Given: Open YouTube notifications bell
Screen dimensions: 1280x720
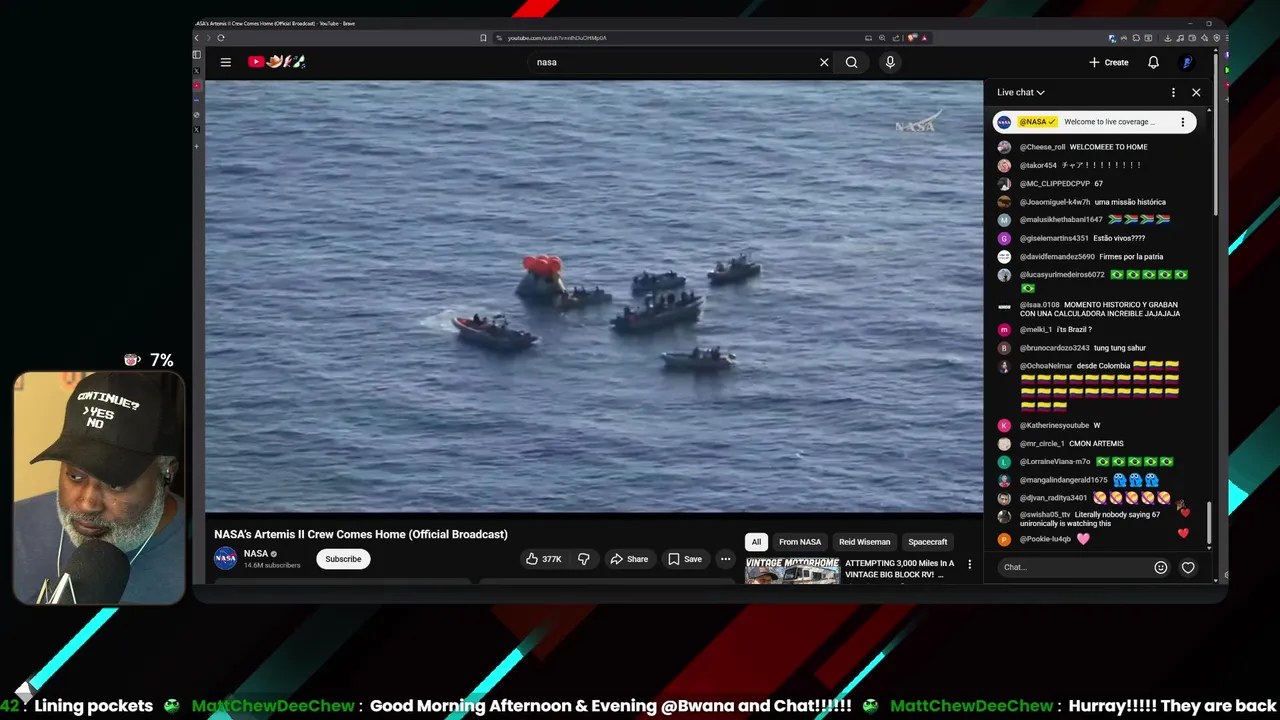Looking at the screenshot, I should 1153,62.
